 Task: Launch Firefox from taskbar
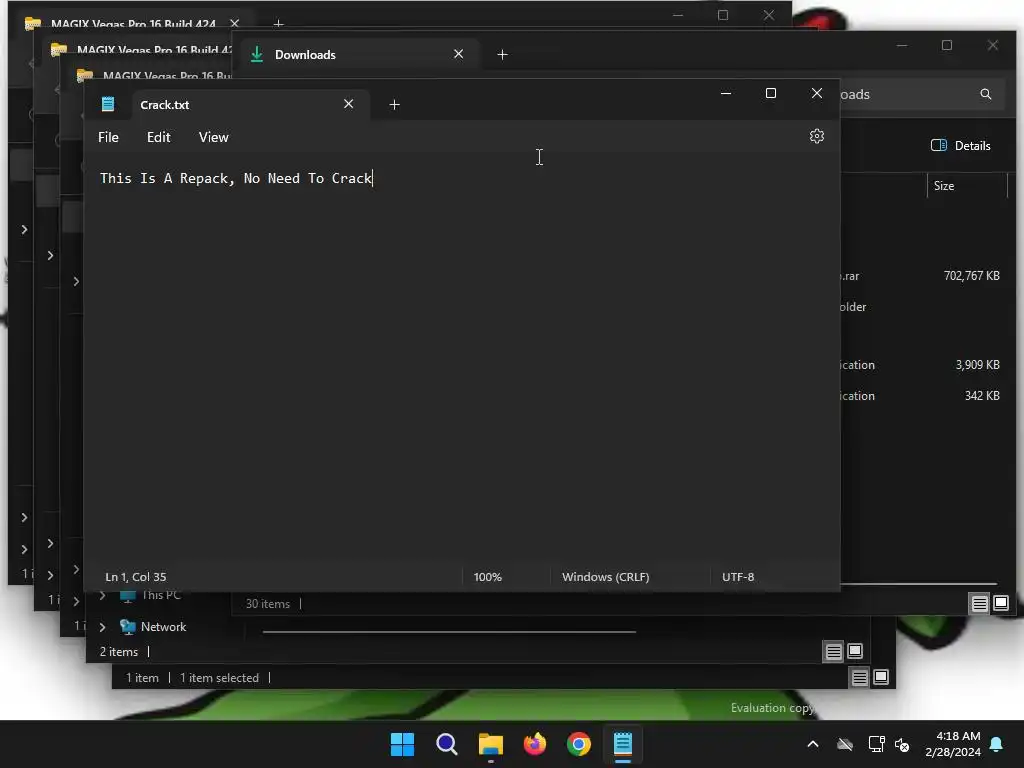535,744
